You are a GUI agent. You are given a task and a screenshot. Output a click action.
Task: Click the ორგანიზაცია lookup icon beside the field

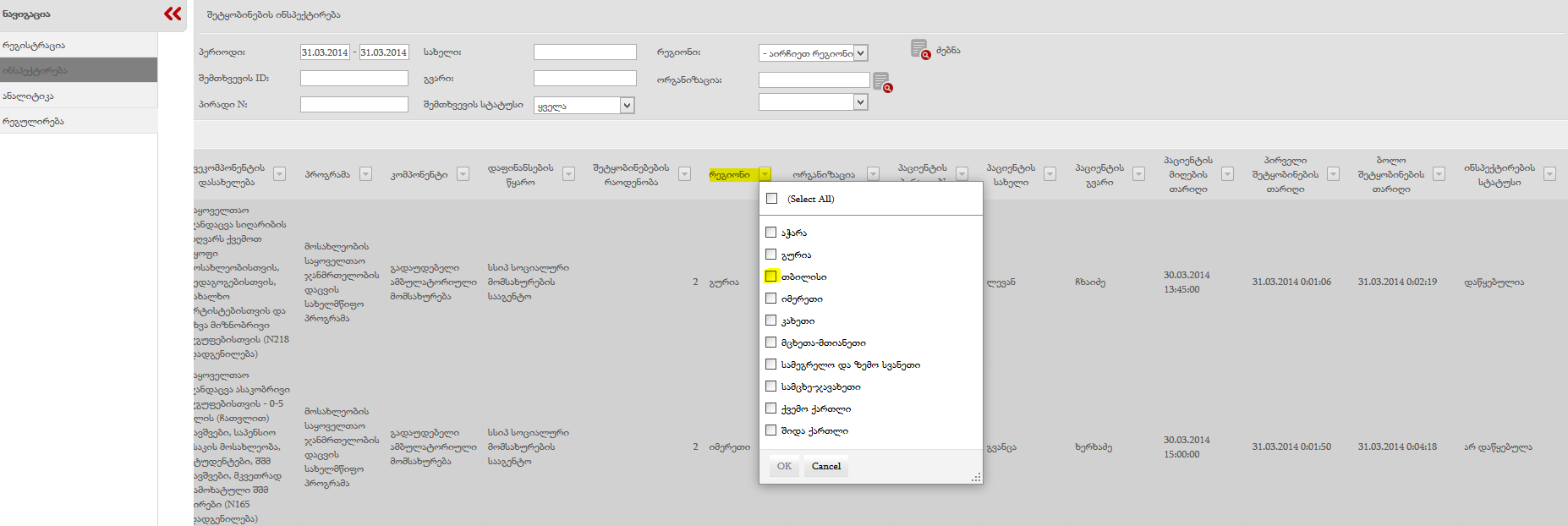click(x=882, y=82)
